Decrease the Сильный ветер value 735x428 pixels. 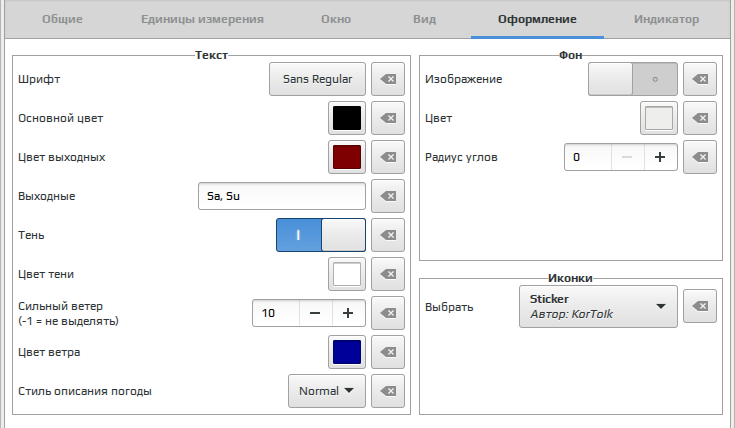pyautogui.click(x=315, y=313)
